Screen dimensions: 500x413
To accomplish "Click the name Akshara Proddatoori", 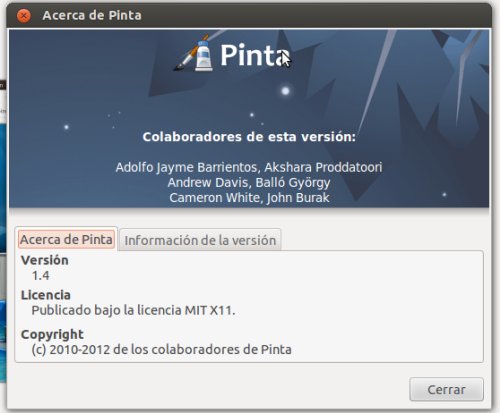I will tap(323, 167).
